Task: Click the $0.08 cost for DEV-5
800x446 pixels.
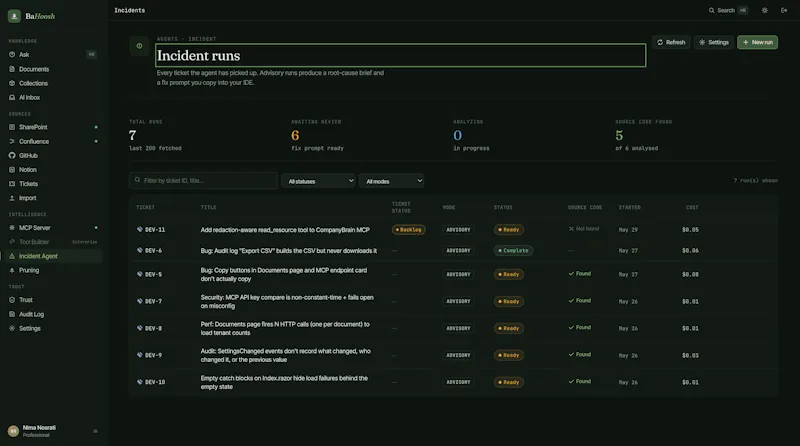Action: click(690, 275)
